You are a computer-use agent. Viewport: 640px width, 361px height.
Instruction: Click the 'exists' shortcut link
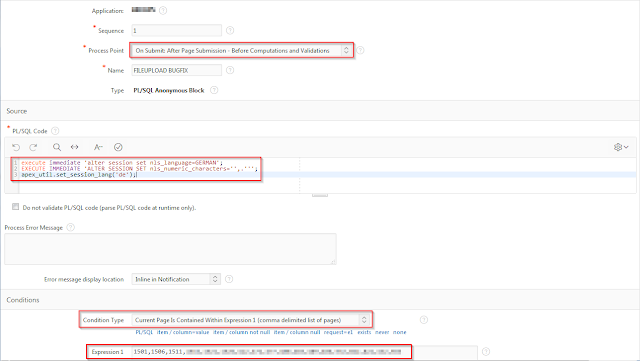point(364,332)
